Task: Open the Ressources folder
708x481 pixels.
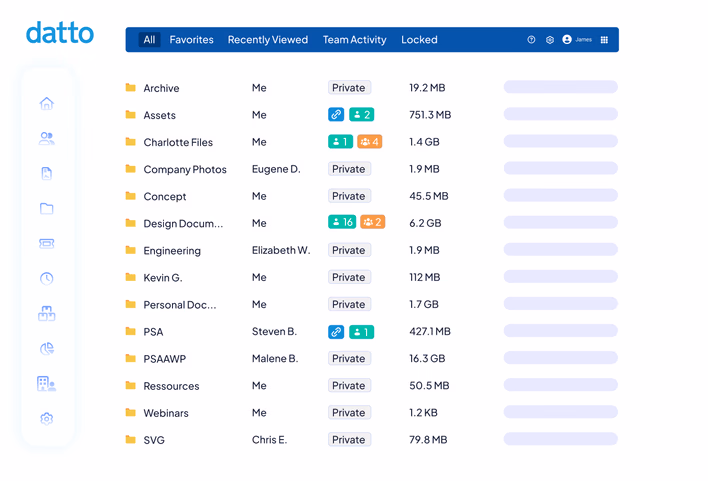Action: coord(171,386)
